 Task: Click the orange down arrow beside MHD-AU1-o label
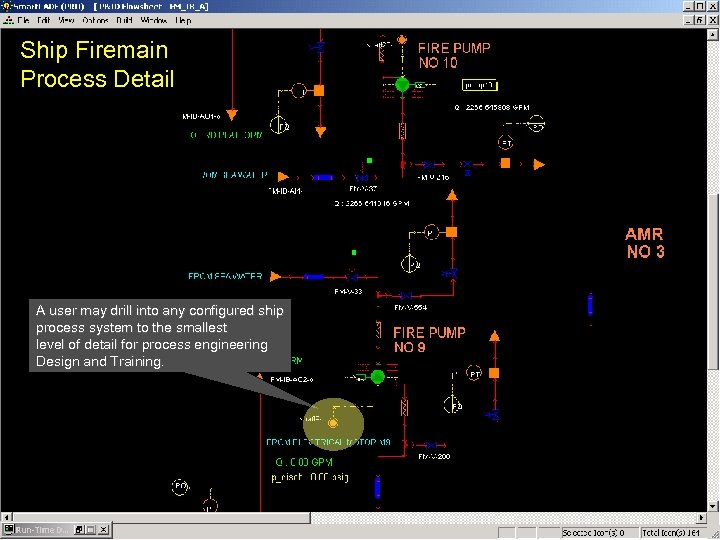pyautogui.click(x=232, y=114)
